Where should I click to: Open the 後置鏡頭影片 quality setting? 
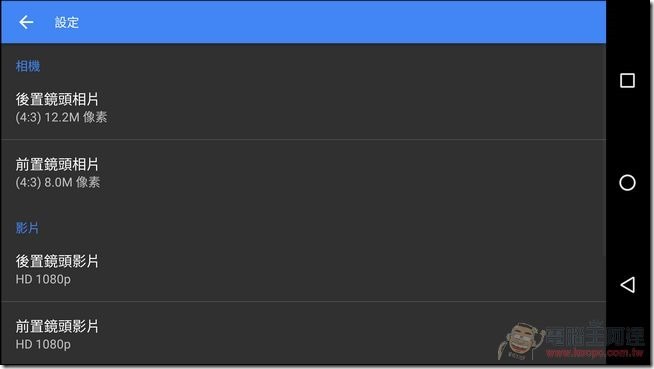(303, 270)
